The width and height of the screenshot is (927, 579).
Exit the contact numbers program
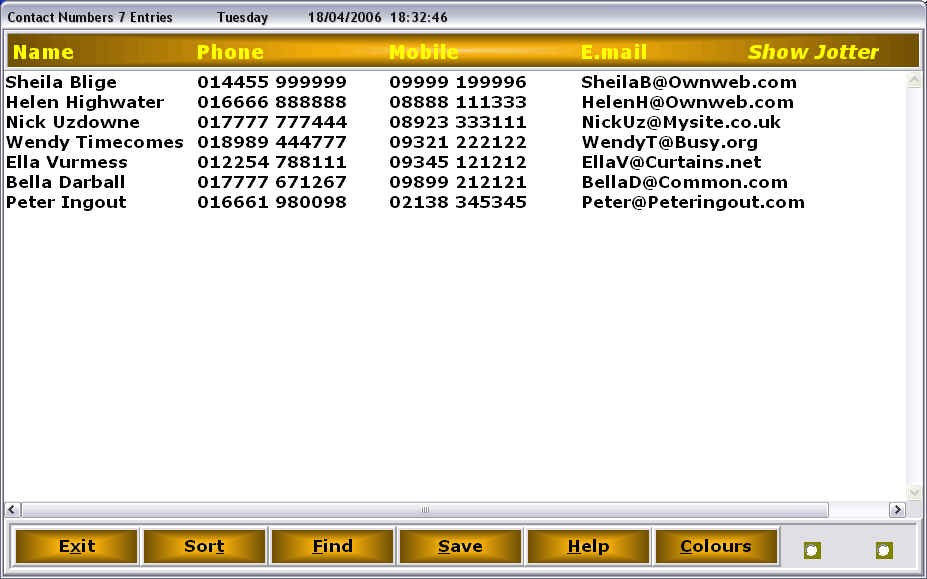point(77,546)
